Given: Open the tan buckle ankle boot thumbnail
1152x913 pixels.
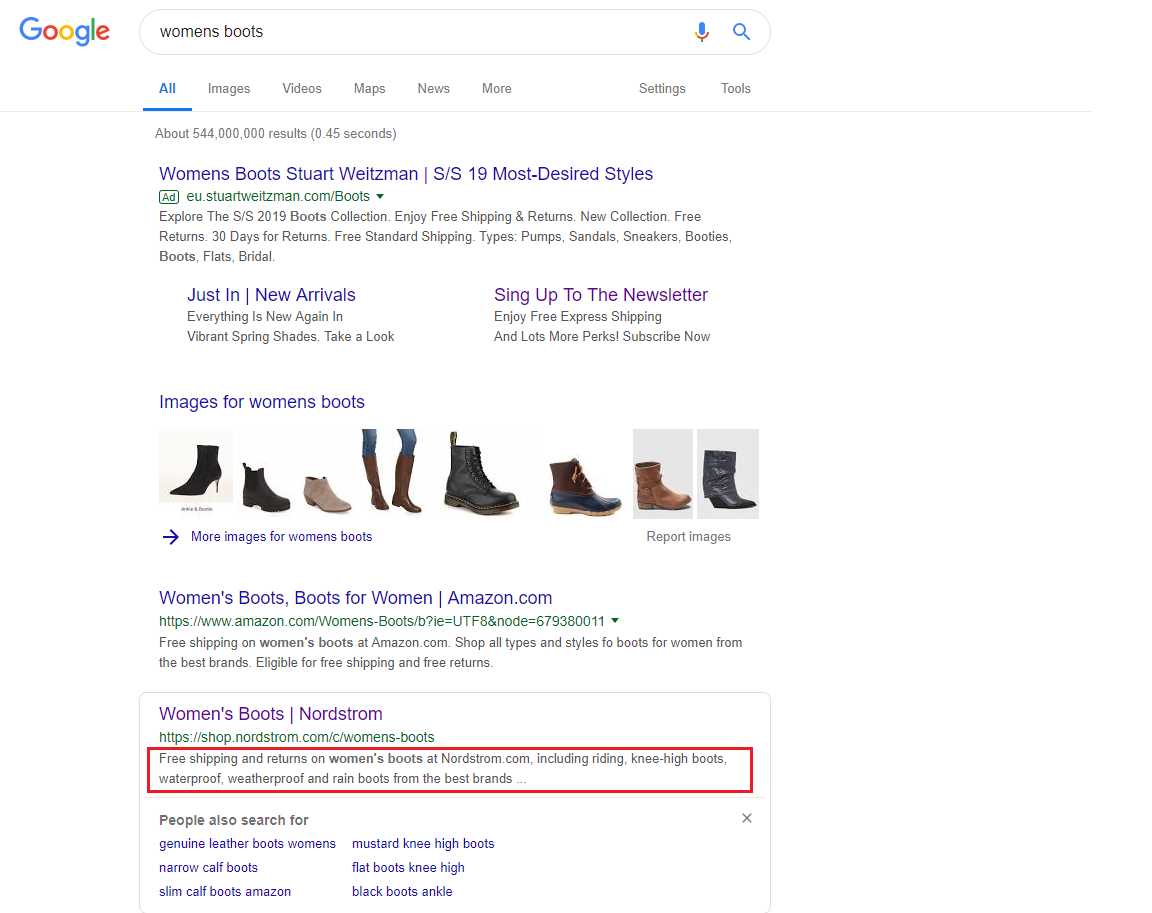Looking at the screenshot, I should (663, 474).
